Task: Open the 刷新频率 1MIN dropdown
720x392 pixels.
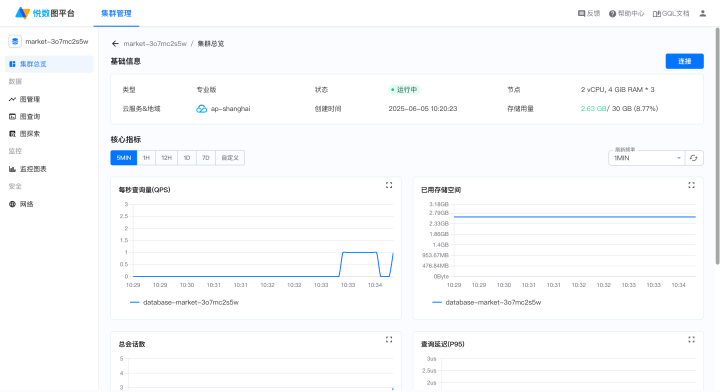Action: pos(647,157)
